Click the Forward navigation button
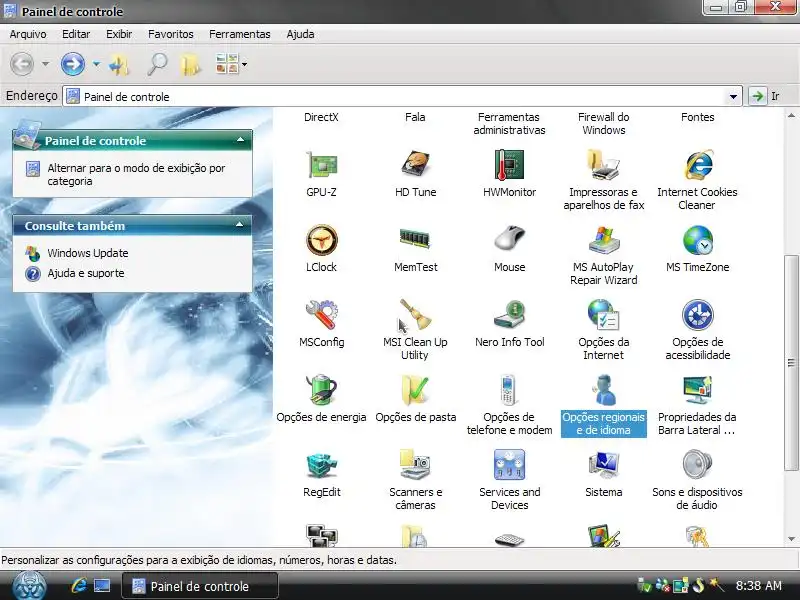Screen dimensions: 800x600 click(72, 64)
